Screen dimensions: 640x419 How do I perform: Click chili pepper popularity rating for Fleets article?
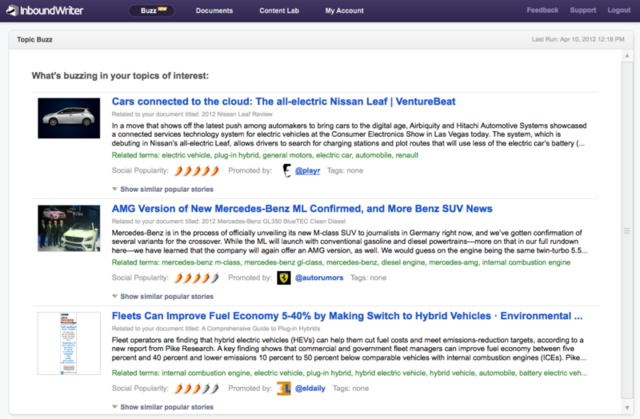tap(197, 388)
